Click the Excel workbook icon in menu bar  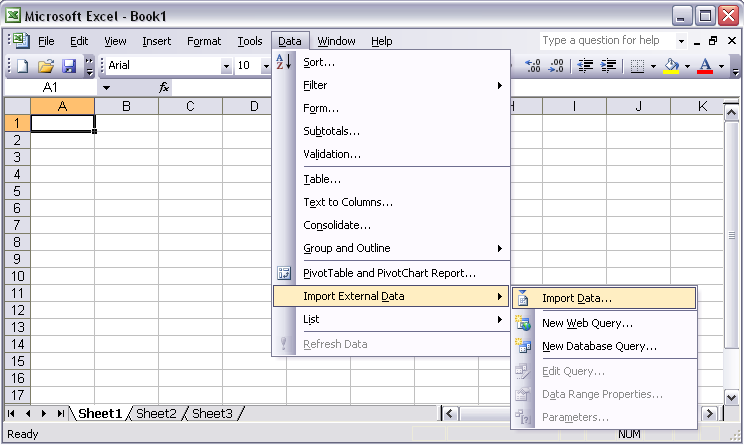[x=20, y=41]
